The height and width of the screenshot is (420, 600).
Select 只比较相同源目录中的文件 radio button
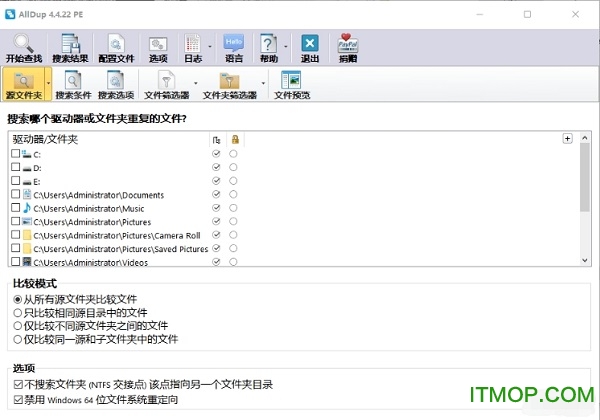click(17, 312)
